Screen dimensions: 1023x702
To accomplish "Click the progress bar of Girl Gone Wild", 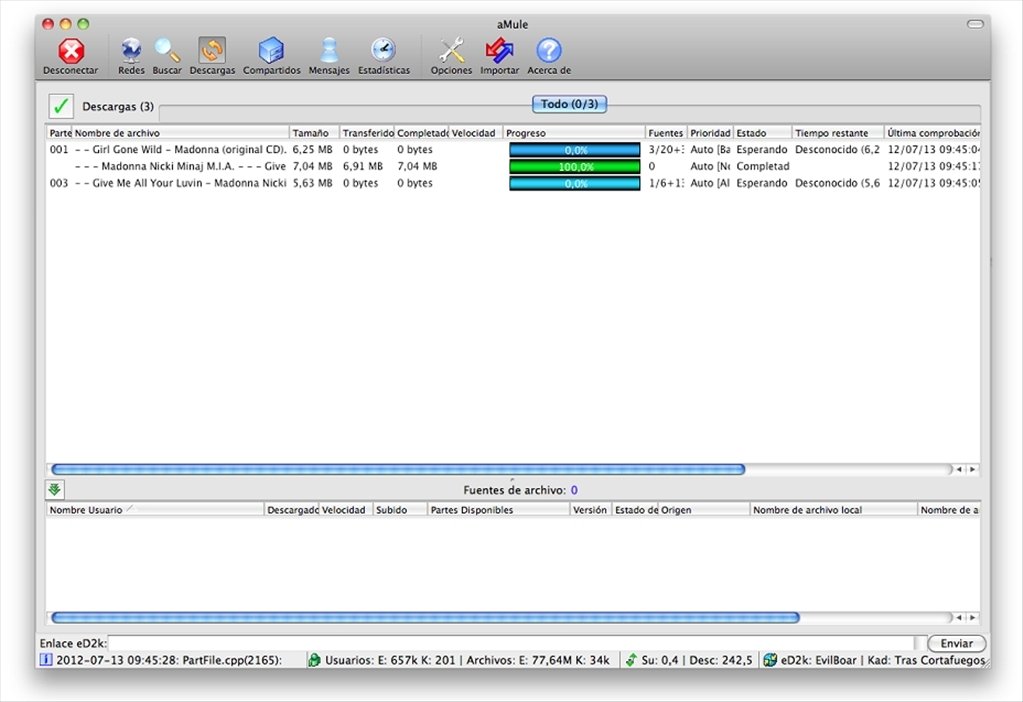I will (x=575, y=149).
